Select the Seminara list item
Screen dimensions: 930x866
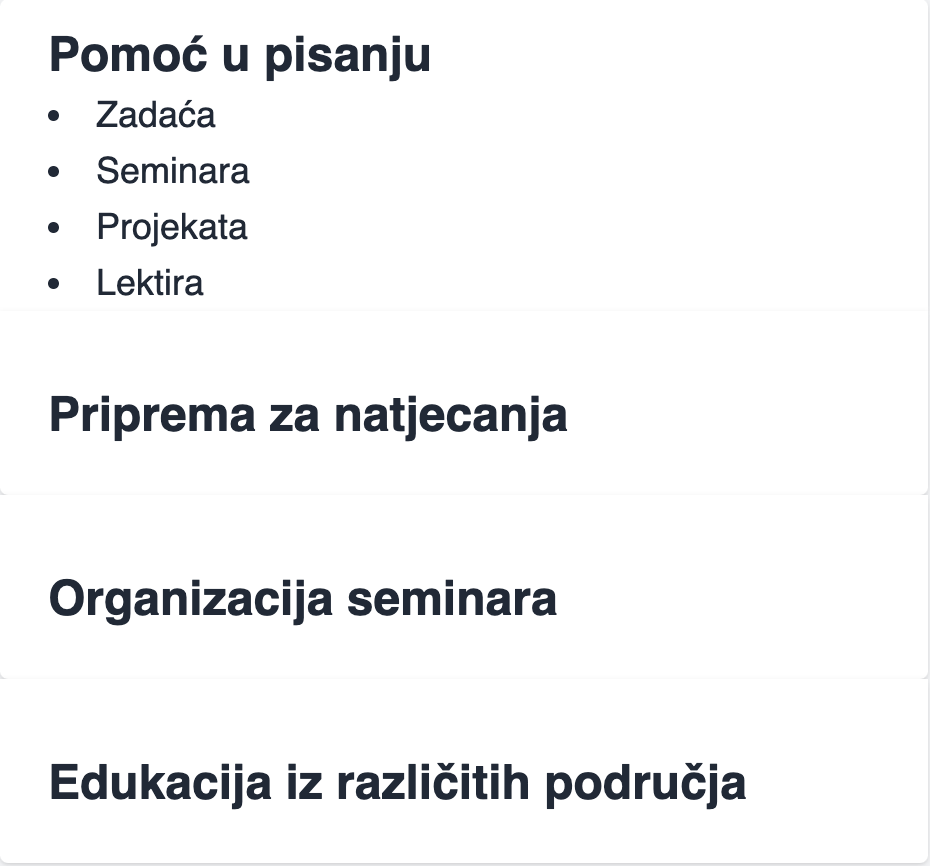[x=173, y=171]
